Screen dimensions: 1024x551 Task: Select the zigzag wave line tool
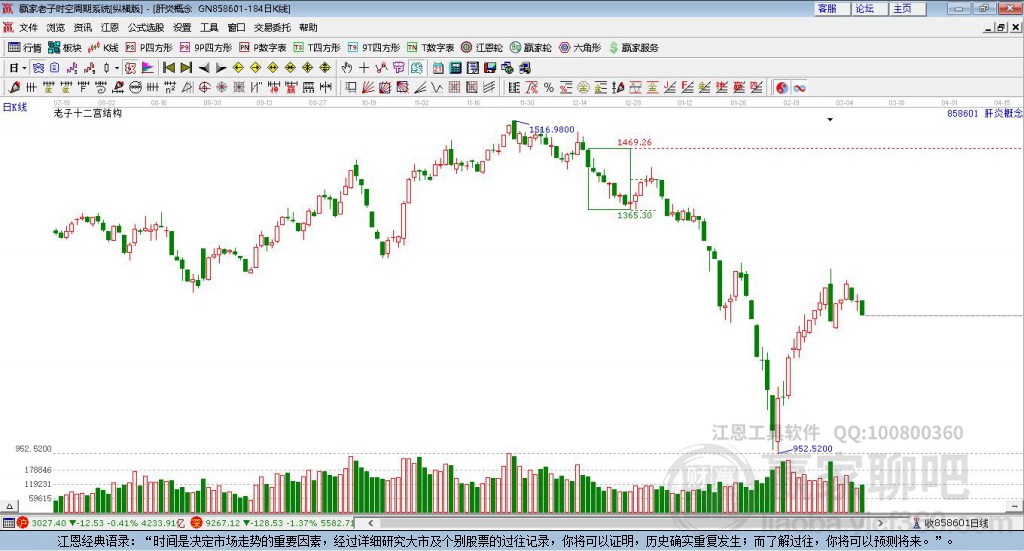[438, 87]
